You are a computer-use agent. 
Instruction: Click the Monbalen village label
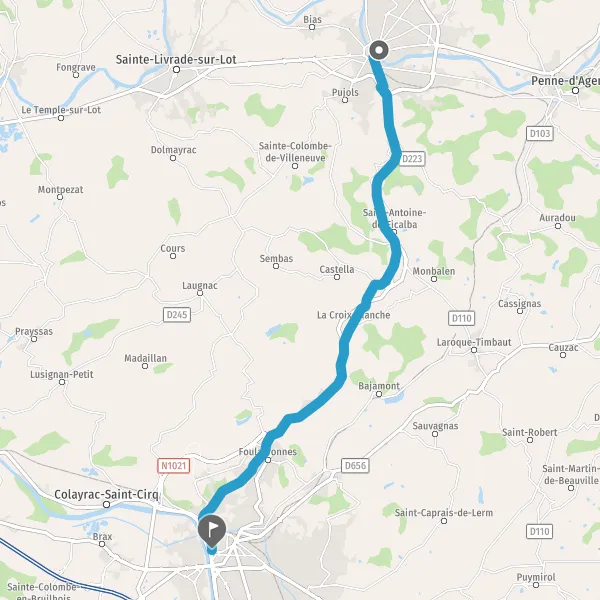(x=434, y=271)
